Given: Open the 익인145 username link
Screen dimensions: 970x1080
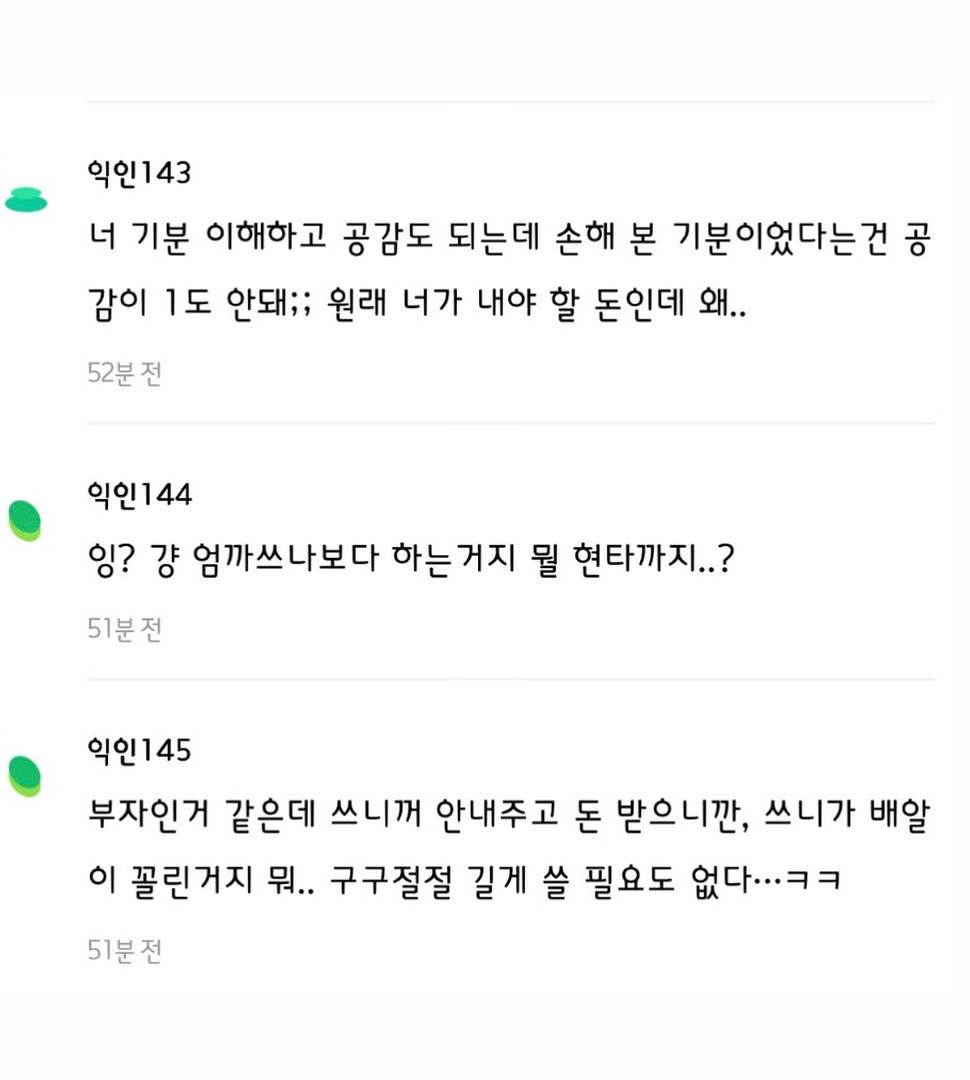Looking at the screenshot, I should (x=139, y=750).
